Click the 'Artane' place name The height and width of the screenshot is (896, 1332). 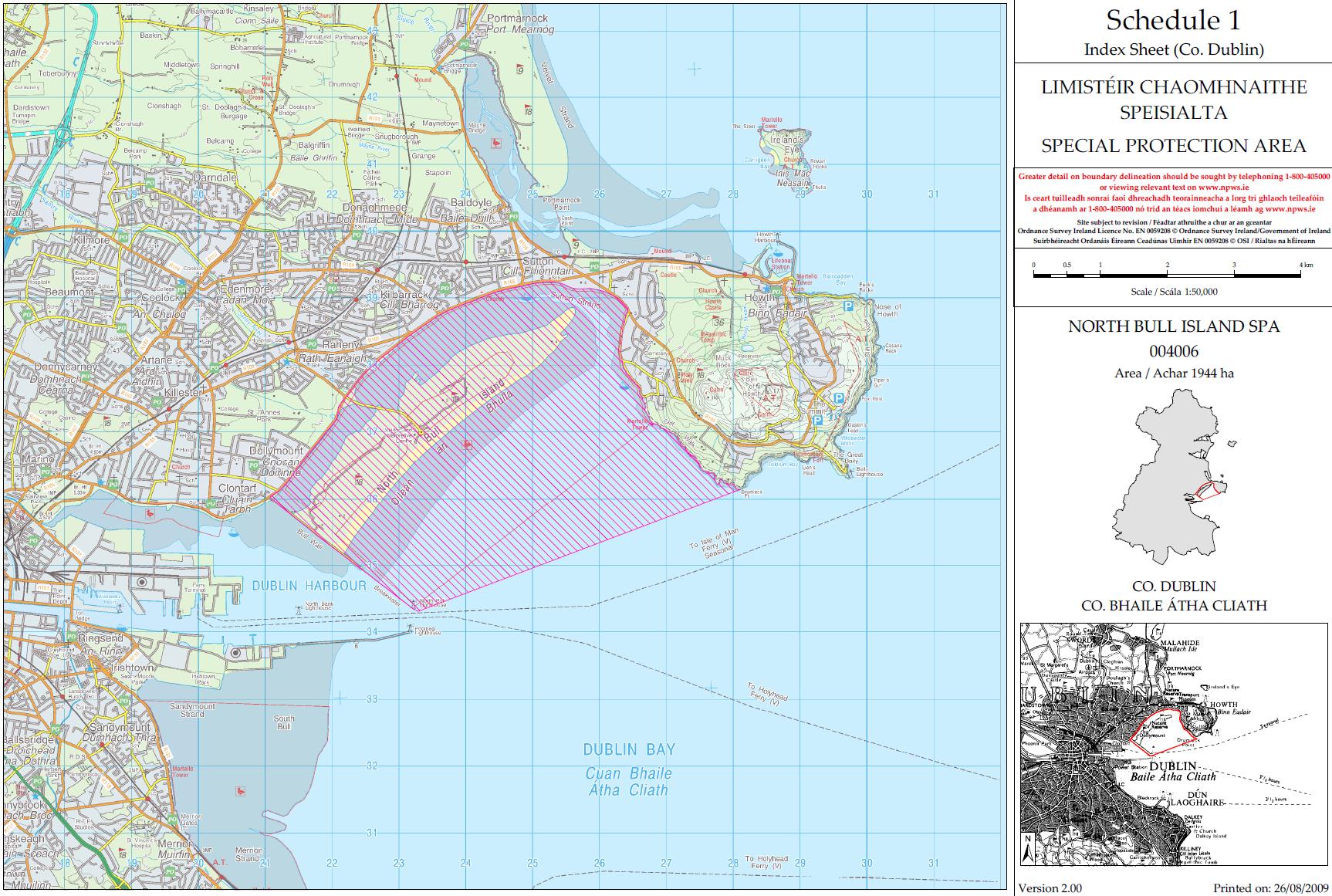(x=157, y=360)
